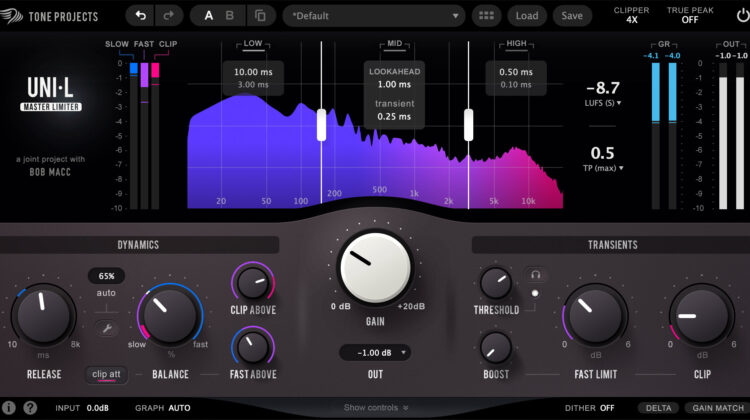
Task: Click the -8.7 loudness readout
Action: [603, 88]
